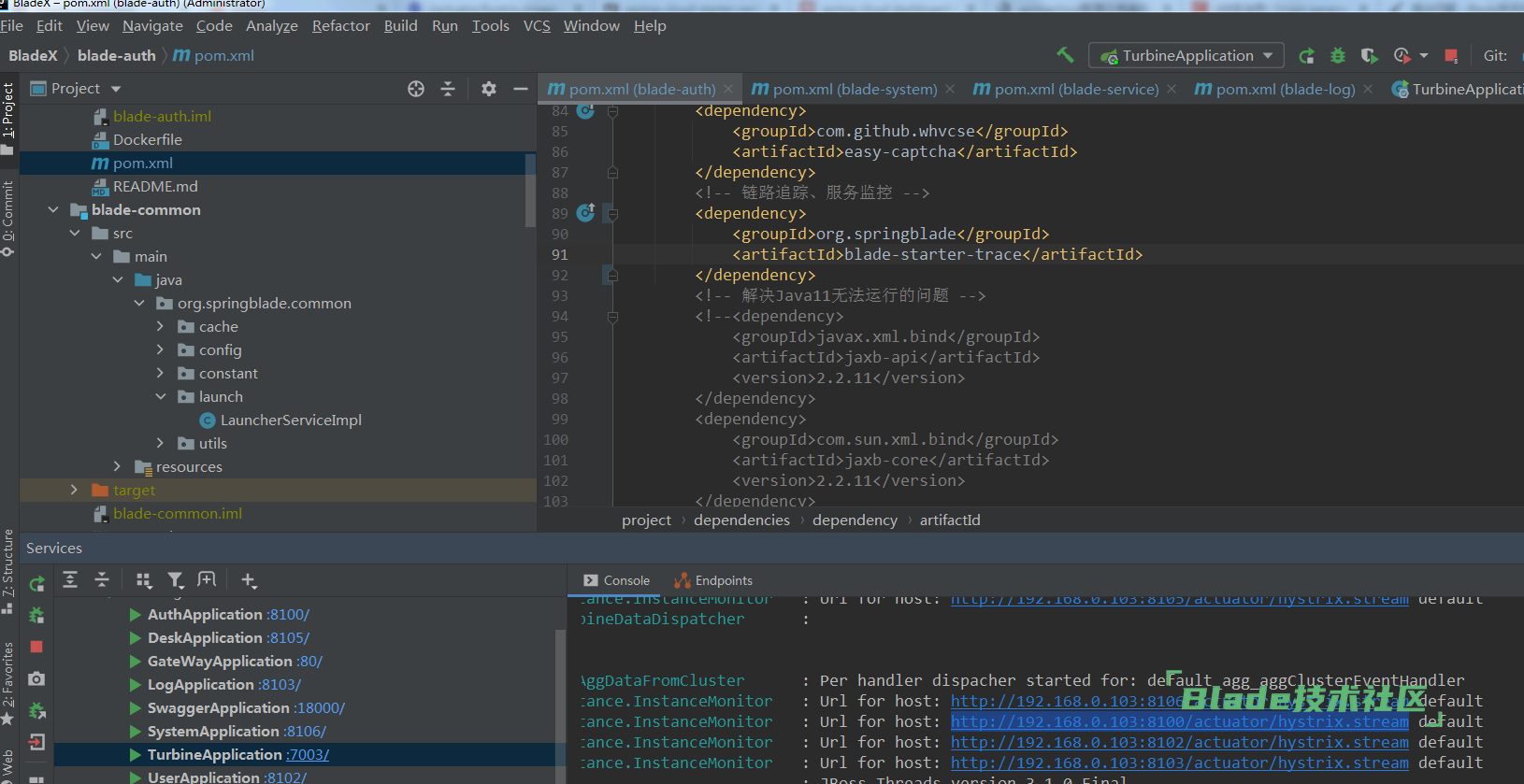Open services in new tab icon
The image size is (1524, 784).
(x=207, y=580)
